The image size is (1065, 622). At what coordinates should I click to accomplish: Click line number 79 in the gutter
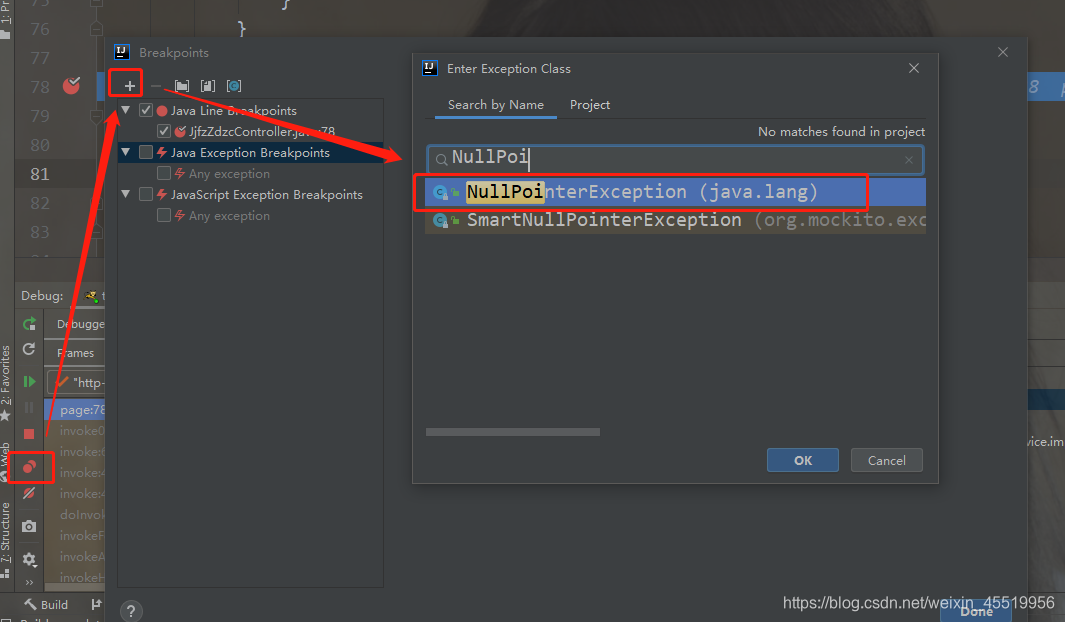(x=39, y=116)
